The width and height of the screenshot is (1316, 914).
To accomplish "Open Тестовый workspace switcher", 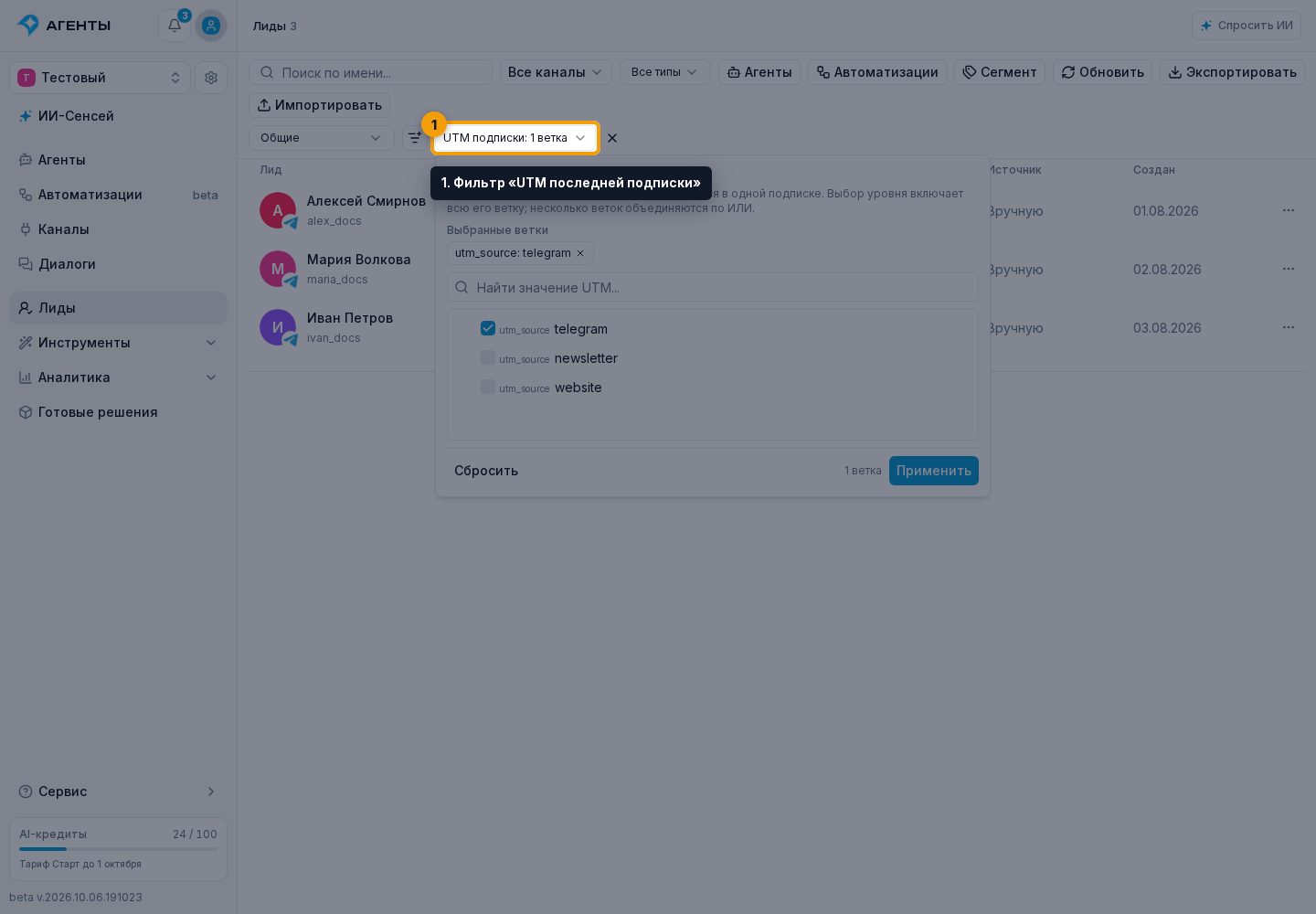I will (100, 78).
